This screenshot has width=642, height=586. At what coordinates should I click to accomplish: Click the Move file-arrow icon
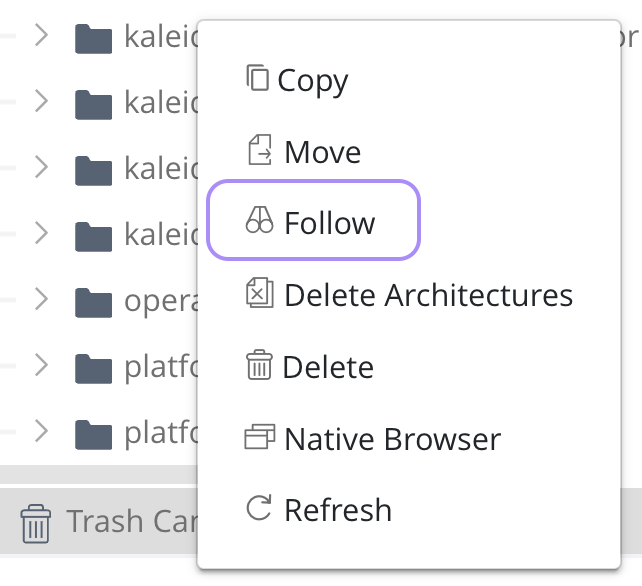tap(260, 150)
